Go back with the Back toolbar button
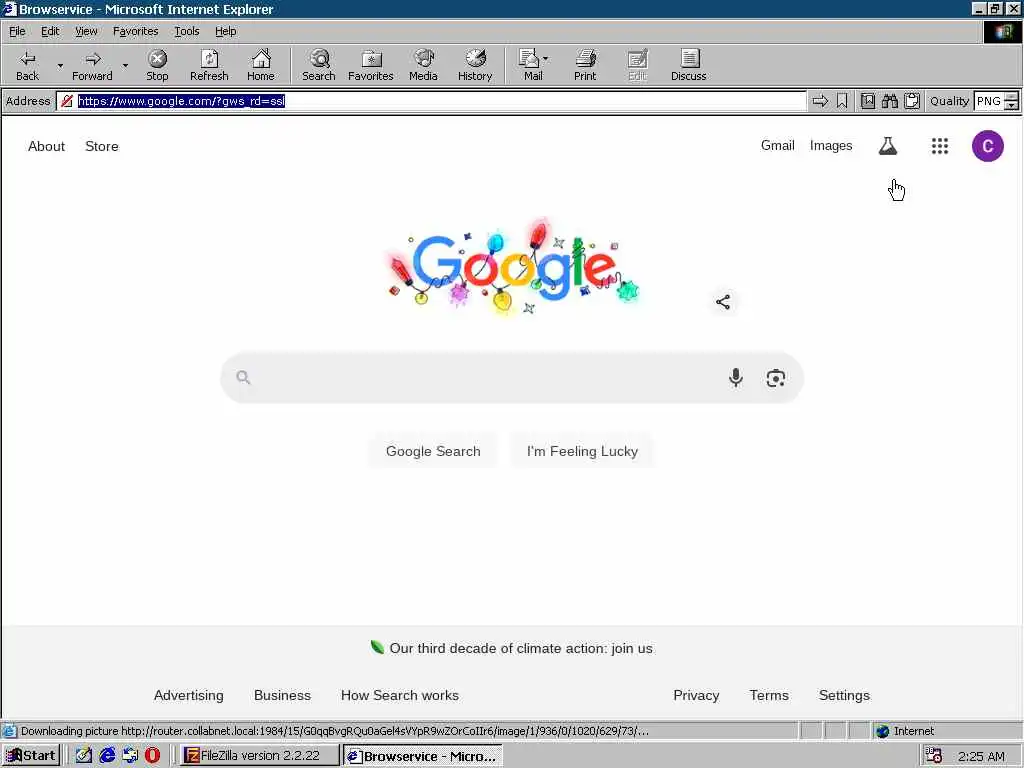 [27, 65]
